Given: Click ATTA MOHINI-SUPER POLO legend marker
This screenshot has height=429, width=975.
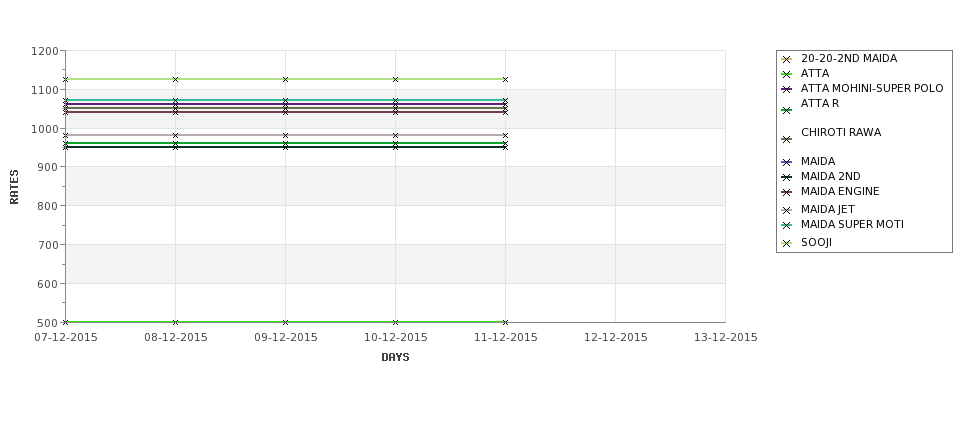Looking at the screenshot, I should point(786,90).
